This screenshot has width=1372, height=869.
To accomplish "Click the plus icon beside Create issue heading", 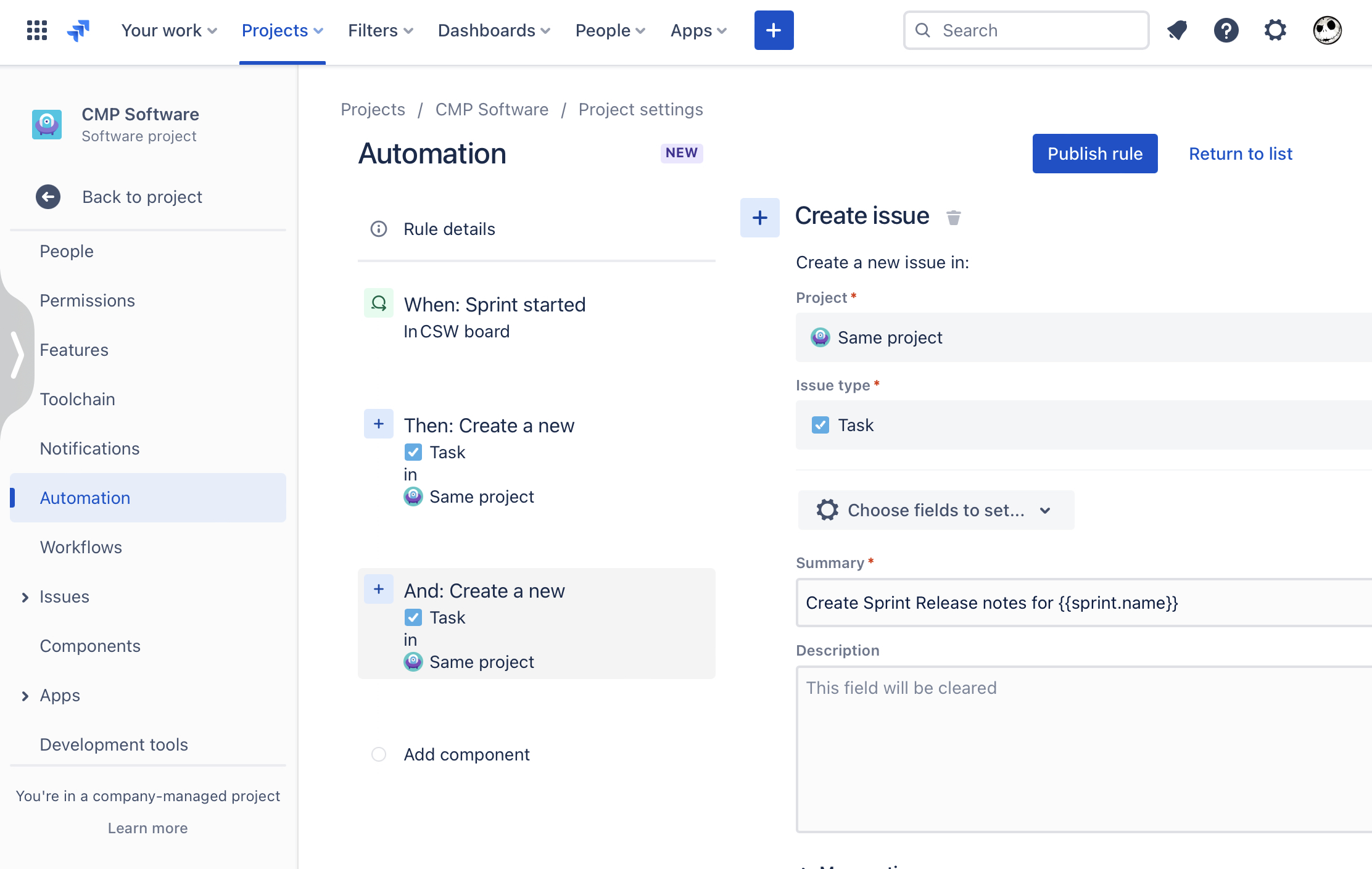I will (x=759, y=217).
